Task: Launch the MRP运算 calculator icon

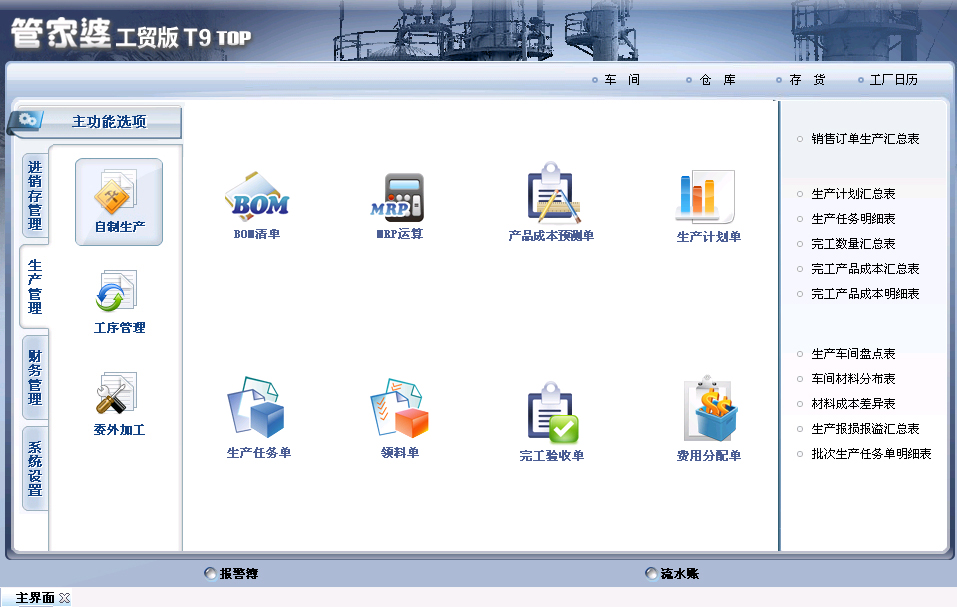Action: pyautogui.click(x=398, y=197)
